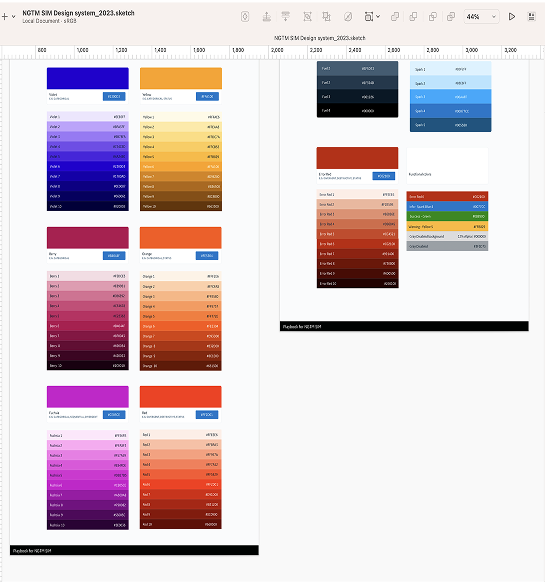The image size is (545, 585).
Task: Click the rightmost view options toolbar icon
Action: tap(532, 16)
